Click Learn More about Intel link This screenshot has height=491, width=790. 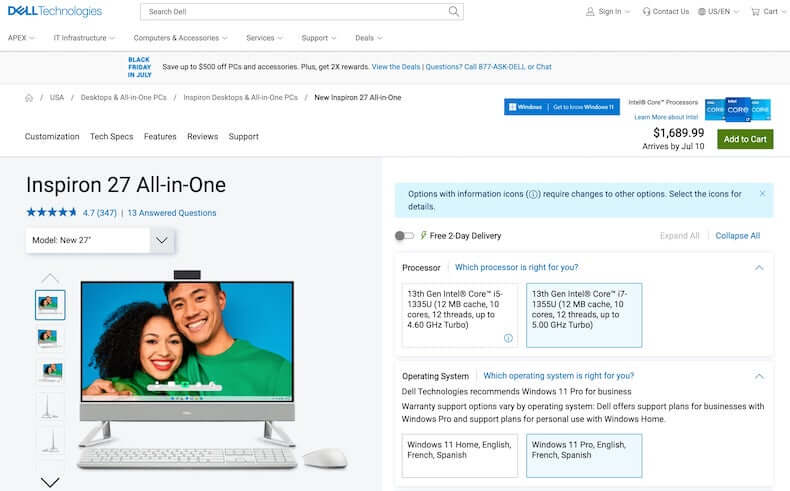[666, 117]
